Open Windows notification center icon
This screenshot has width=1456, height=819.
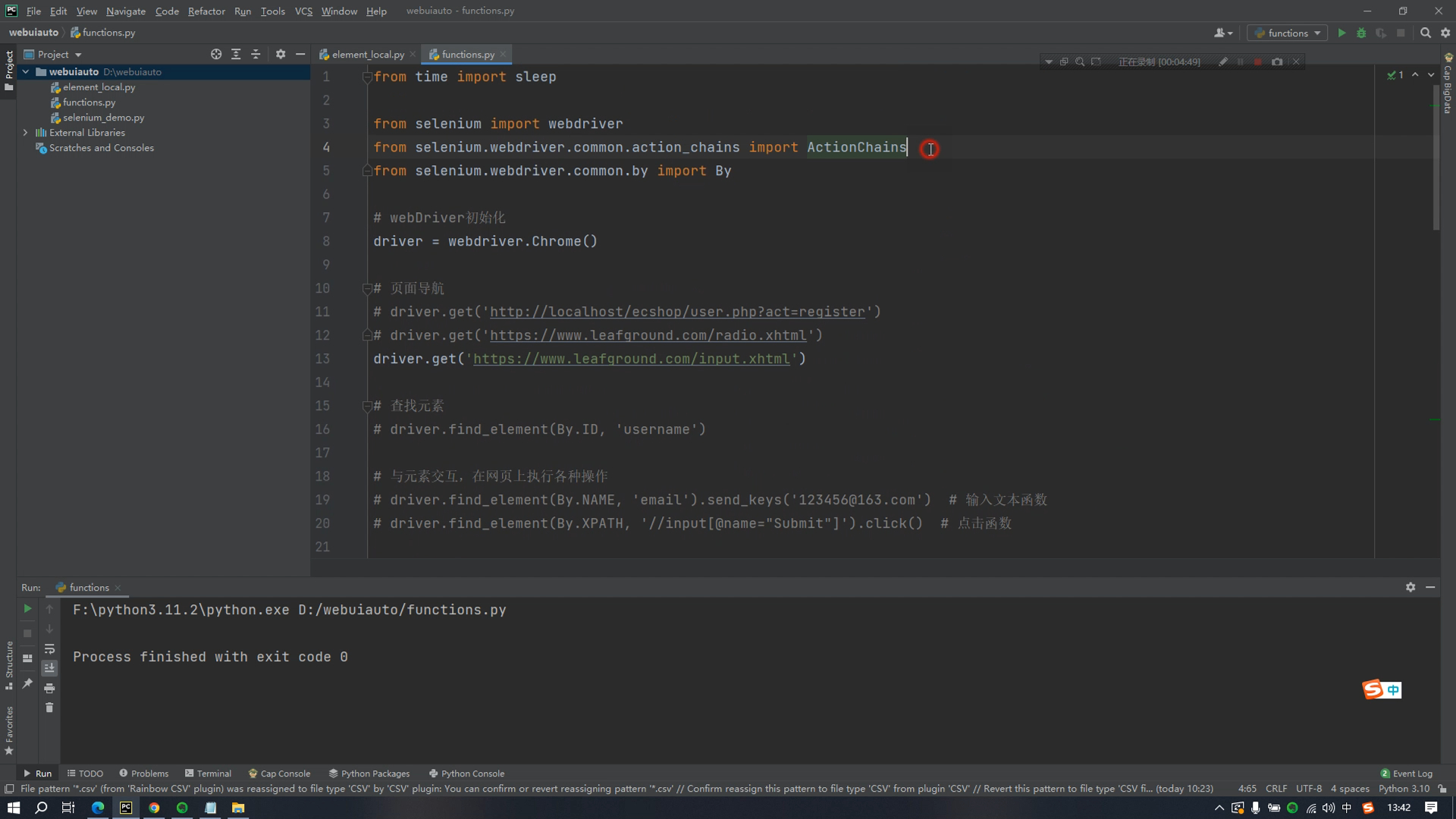[x=1431, y=808]
